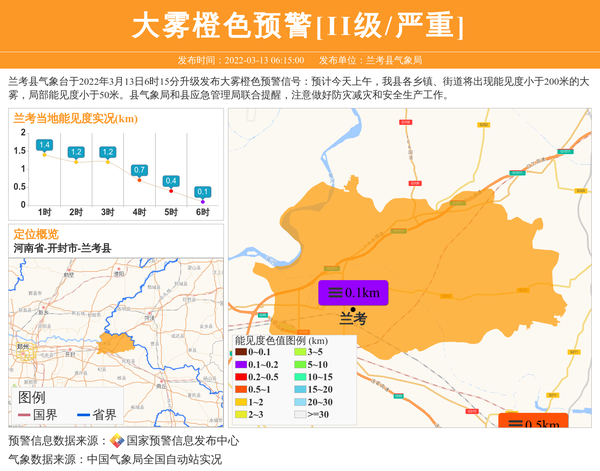Click the 省界 legend line entry
Viewport: 600px width, 471px height.
coord(95,415)
